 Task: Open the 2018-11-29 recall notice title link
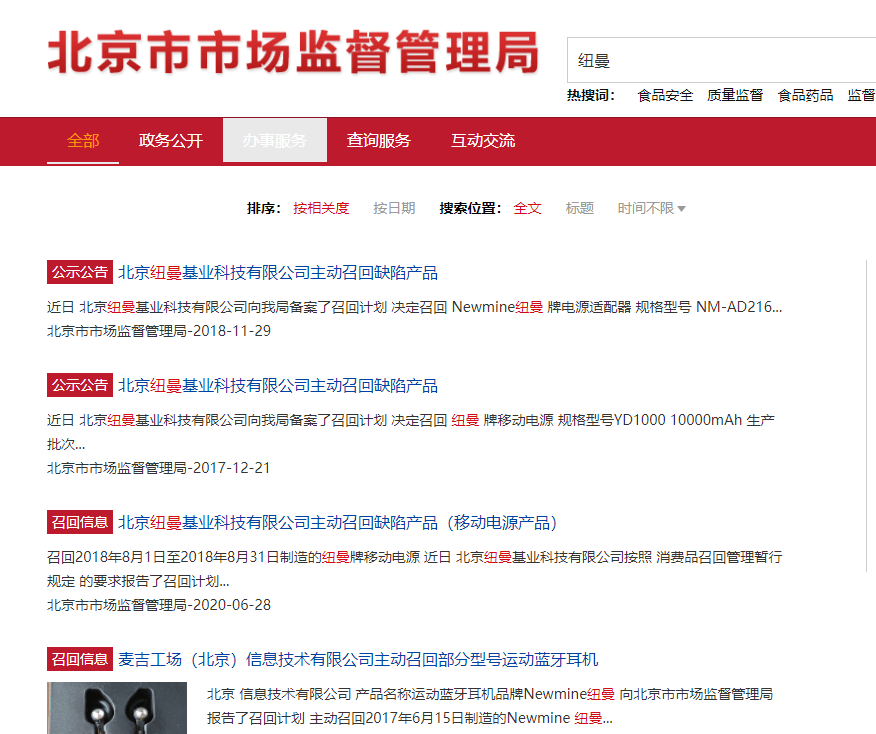tap(278, 273)
